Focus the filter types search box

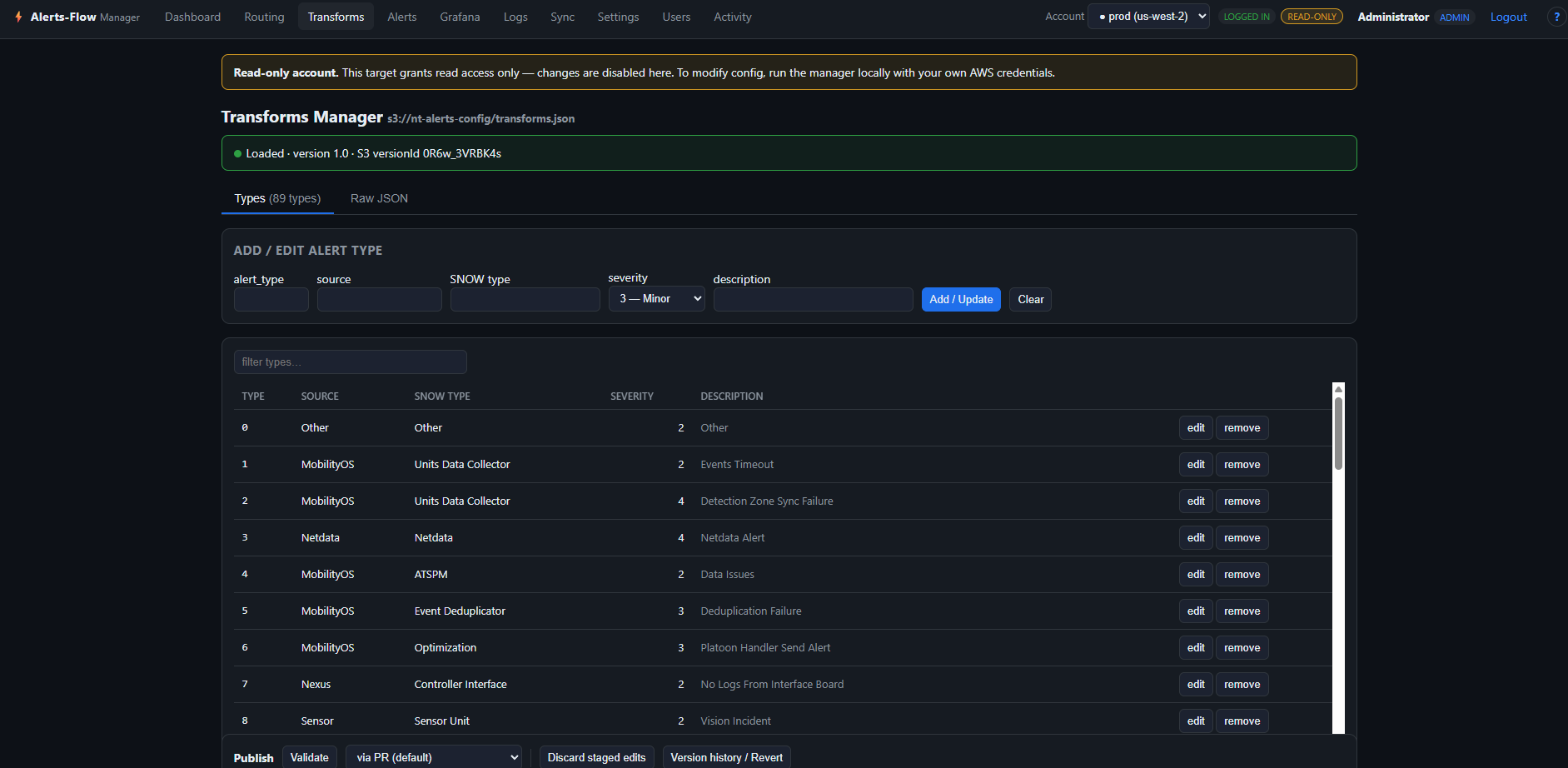tap(350, 362)
